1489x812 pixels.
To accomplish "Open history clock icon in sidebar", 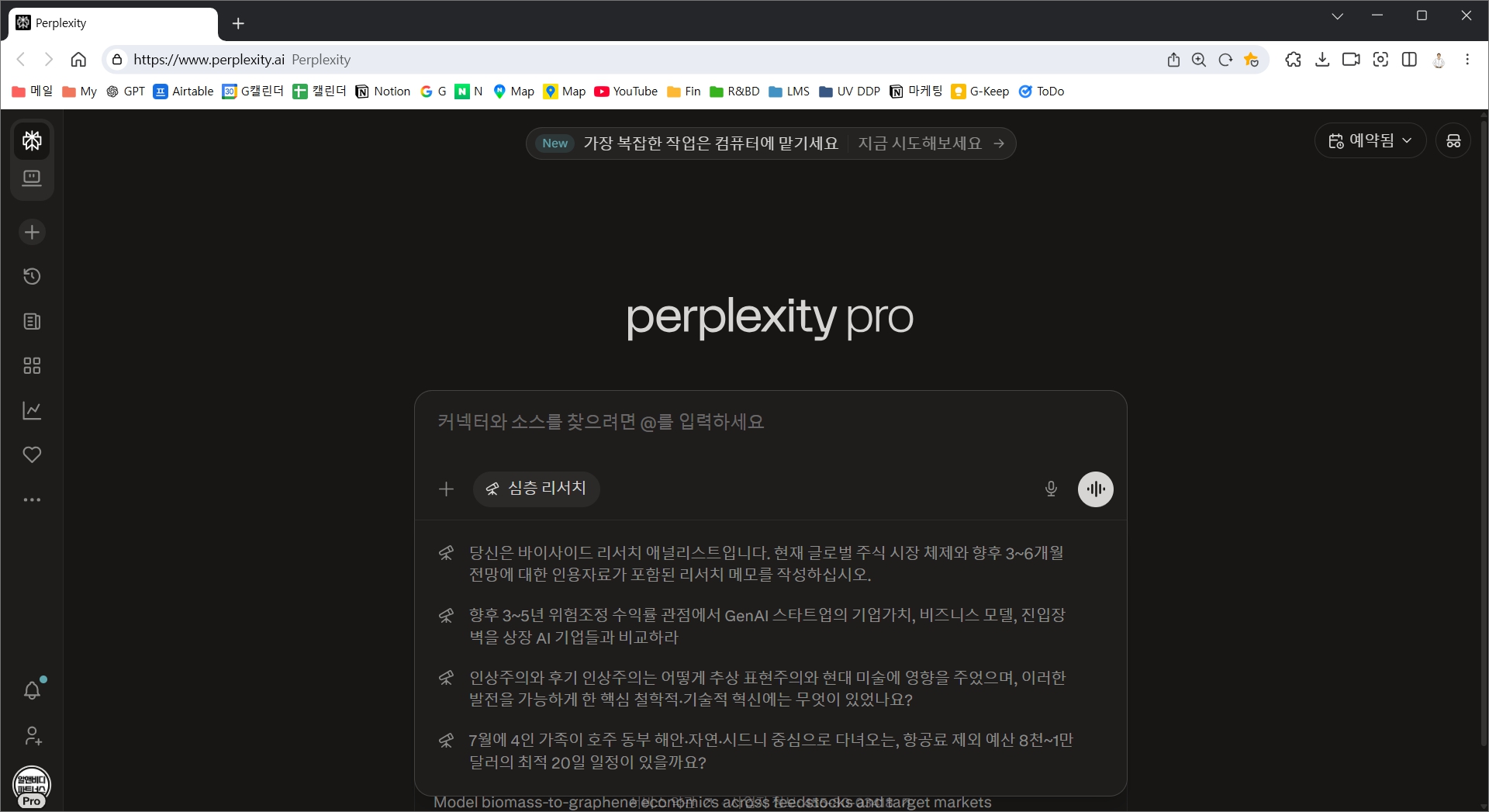I will 32,276.
